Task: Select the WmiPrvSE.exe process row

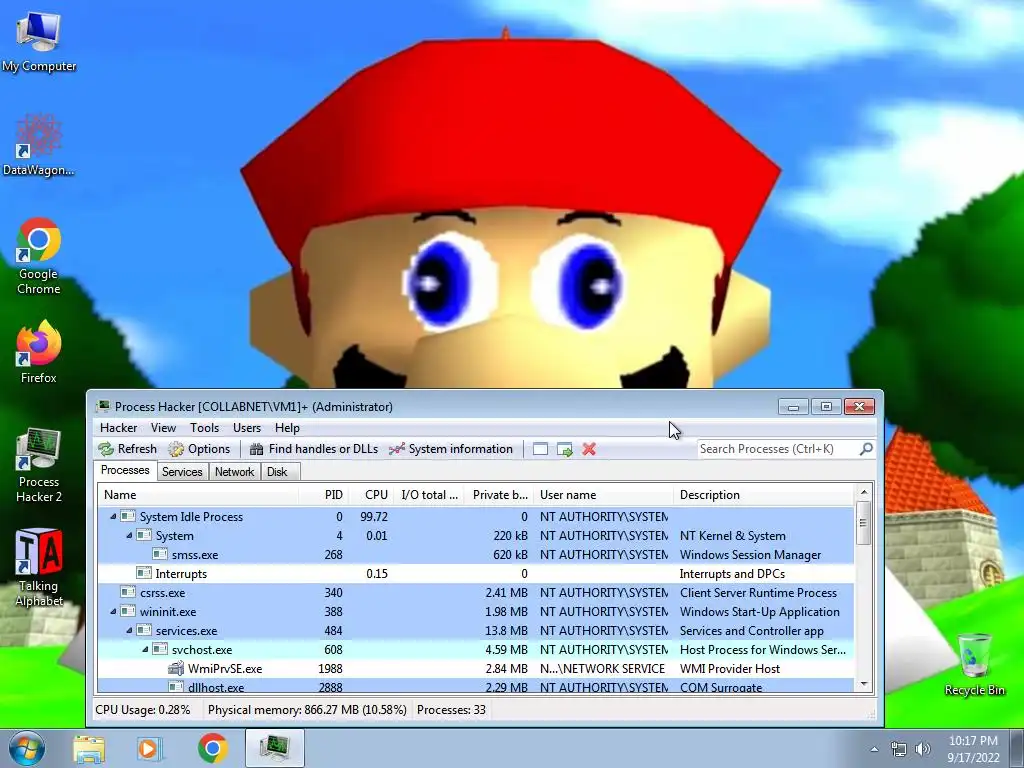Action: (475, 669)
